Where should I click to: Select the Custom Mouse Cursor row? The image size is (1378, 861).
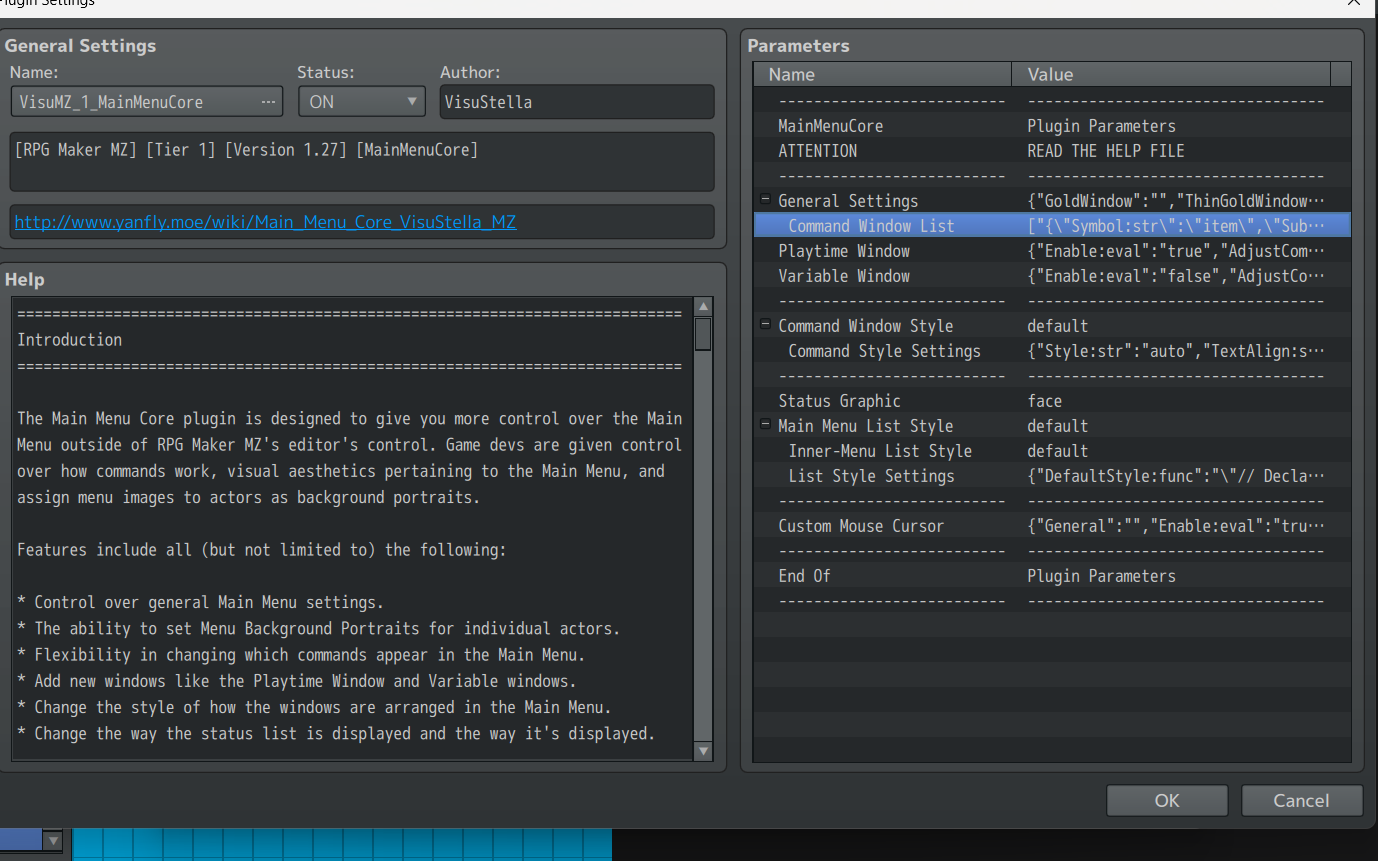(x=1052, y=526)
